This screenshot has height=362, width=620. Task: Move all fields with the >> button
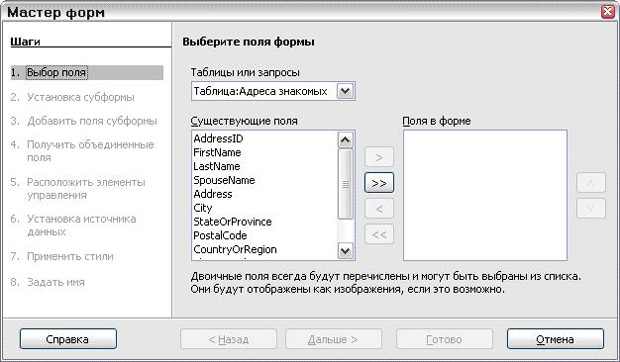tap(379, 183)
